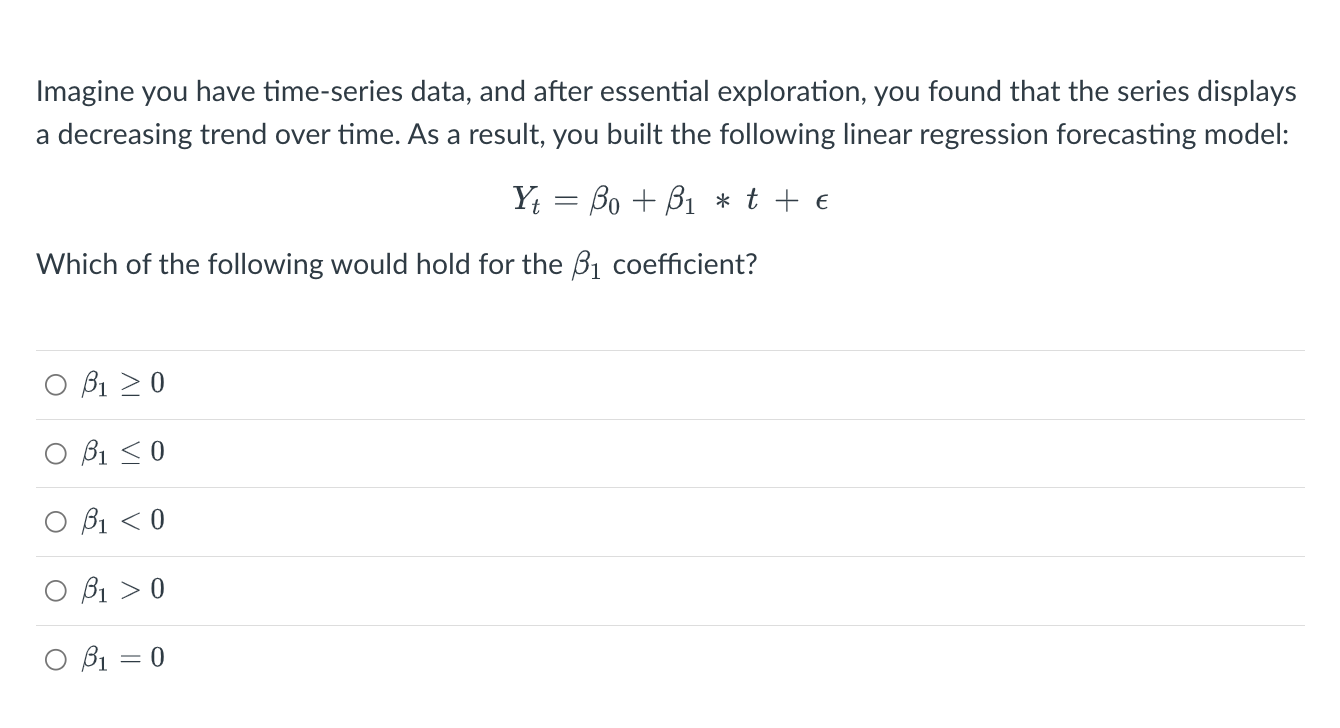
Task: Choose the β1 ≤ 0 radio option
Action: point(53,454)
